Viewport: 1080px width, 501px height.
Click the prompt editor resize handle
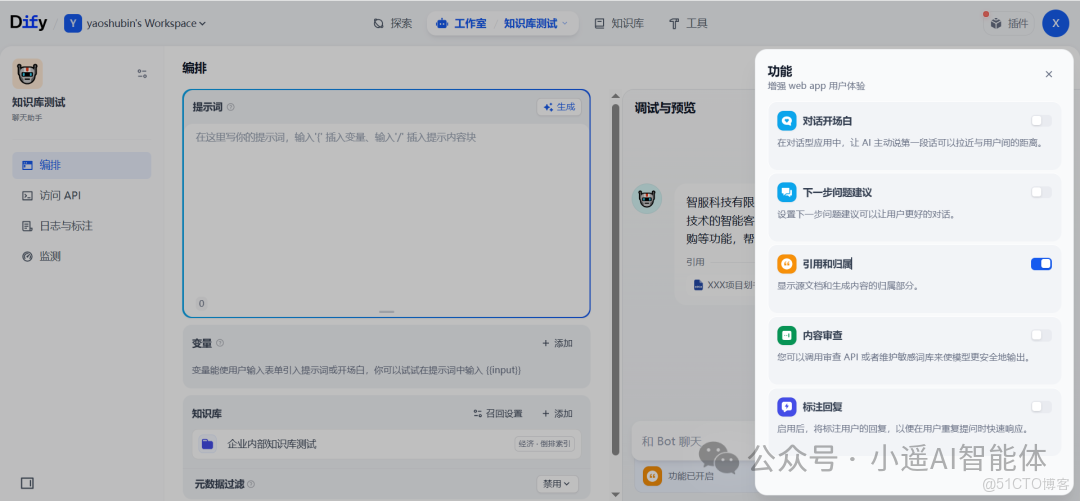[x=386, y=311]
